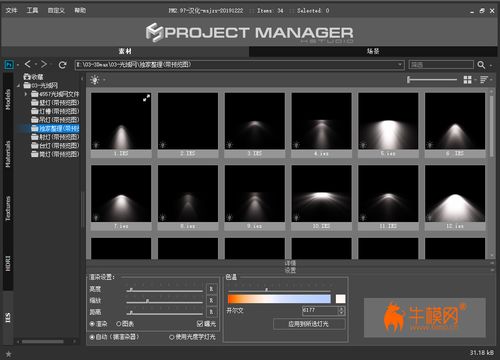Open the sort options dropdown arrow

[x=491, y=80]
